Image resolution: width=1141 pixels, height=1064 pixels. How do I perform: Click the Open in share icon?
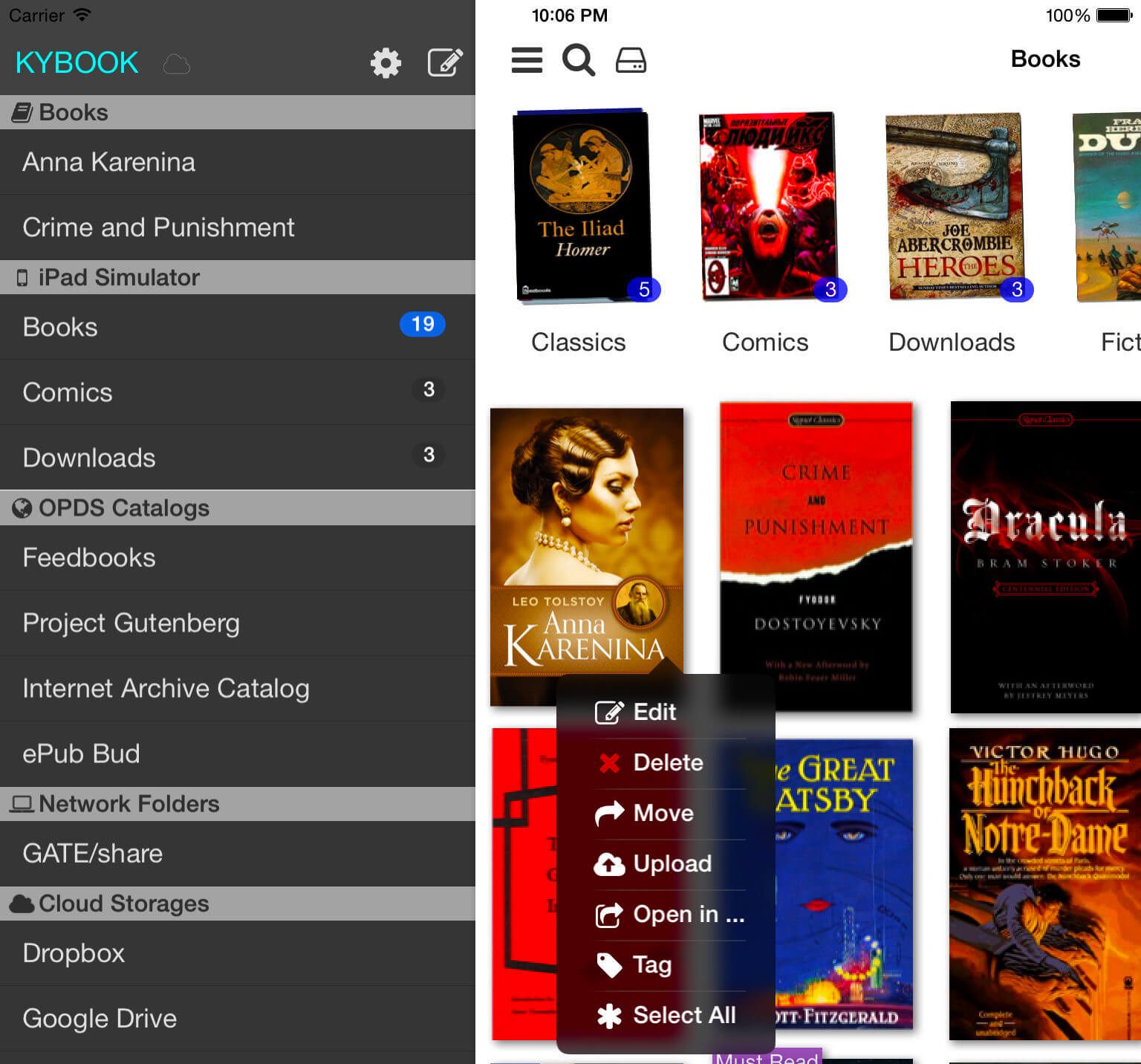[x=609, y=914]
